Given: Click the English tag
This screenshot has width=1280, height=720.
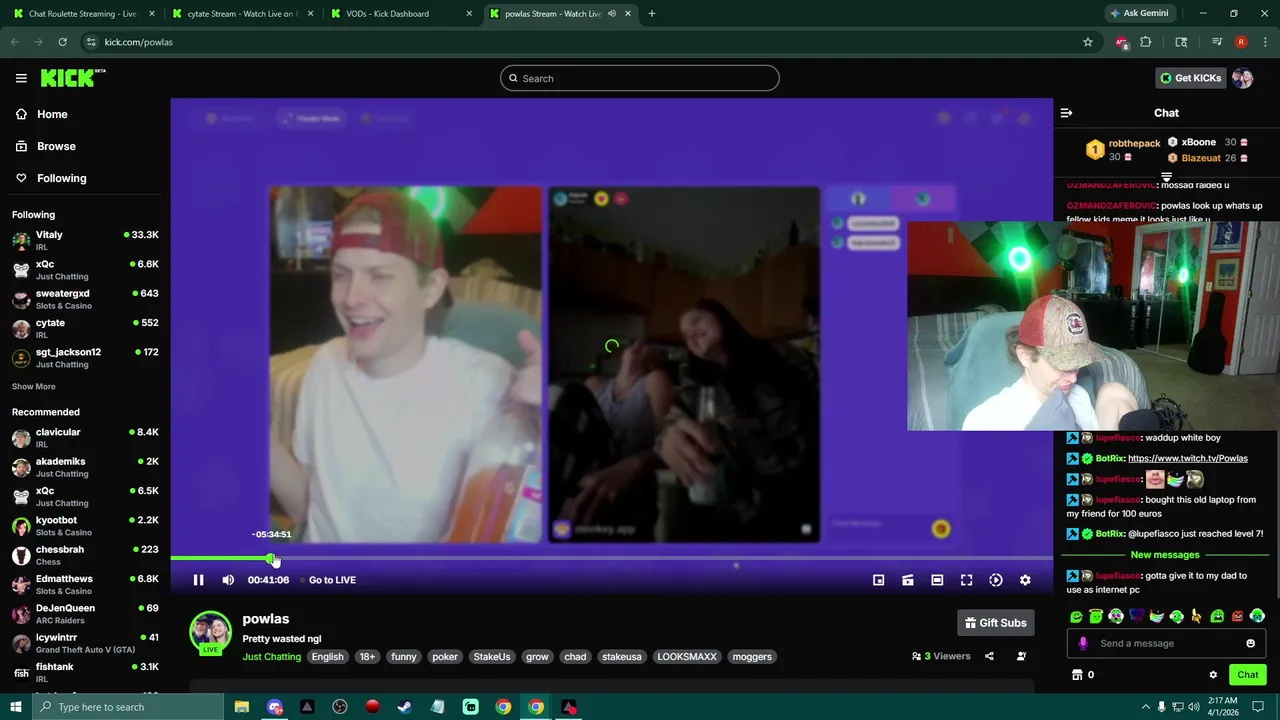Looking at the screenshot, I should coord(327,657).
